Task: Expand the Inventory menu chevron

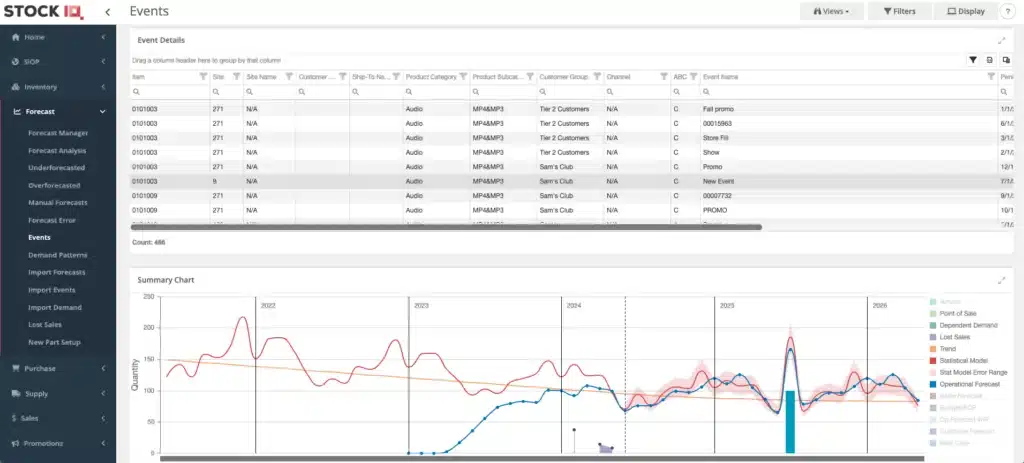Action: pyautogui.click(x=103, y=87)
